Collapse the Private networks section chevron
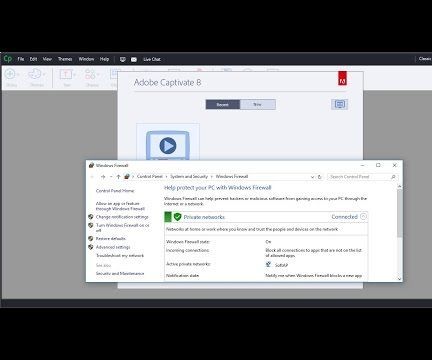This screenshot has width=432, height=360. pos(363,217)
